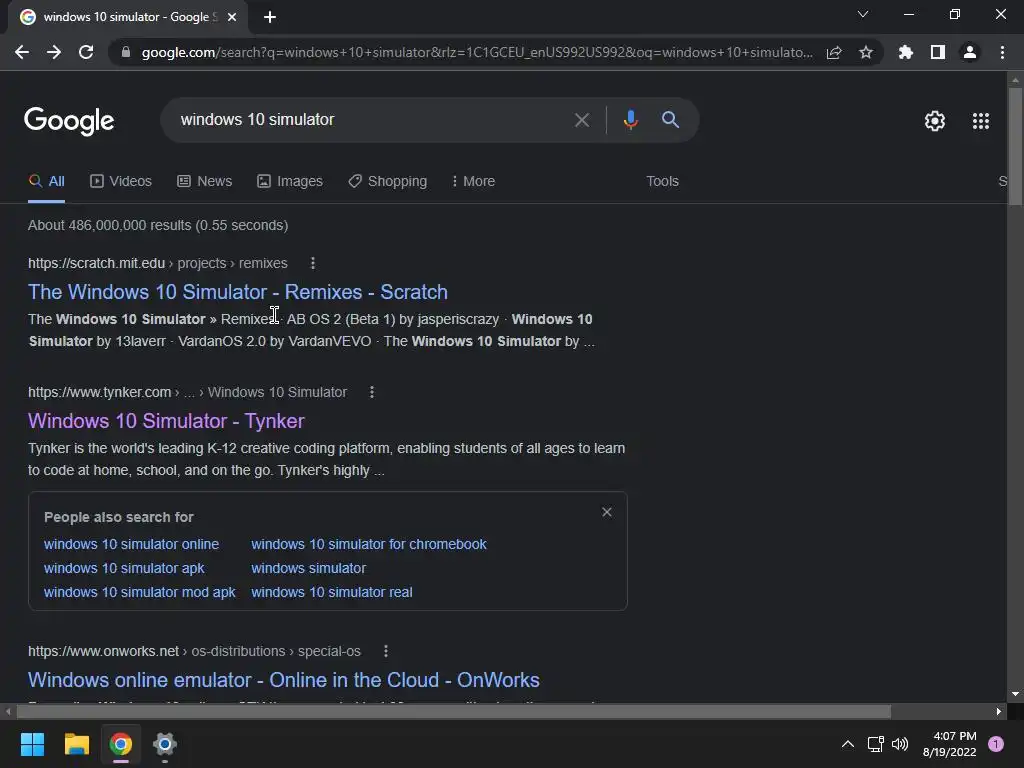Open a new tab
The width and height of the screenshot is (1024, 768).
click(x=270, y=17)
